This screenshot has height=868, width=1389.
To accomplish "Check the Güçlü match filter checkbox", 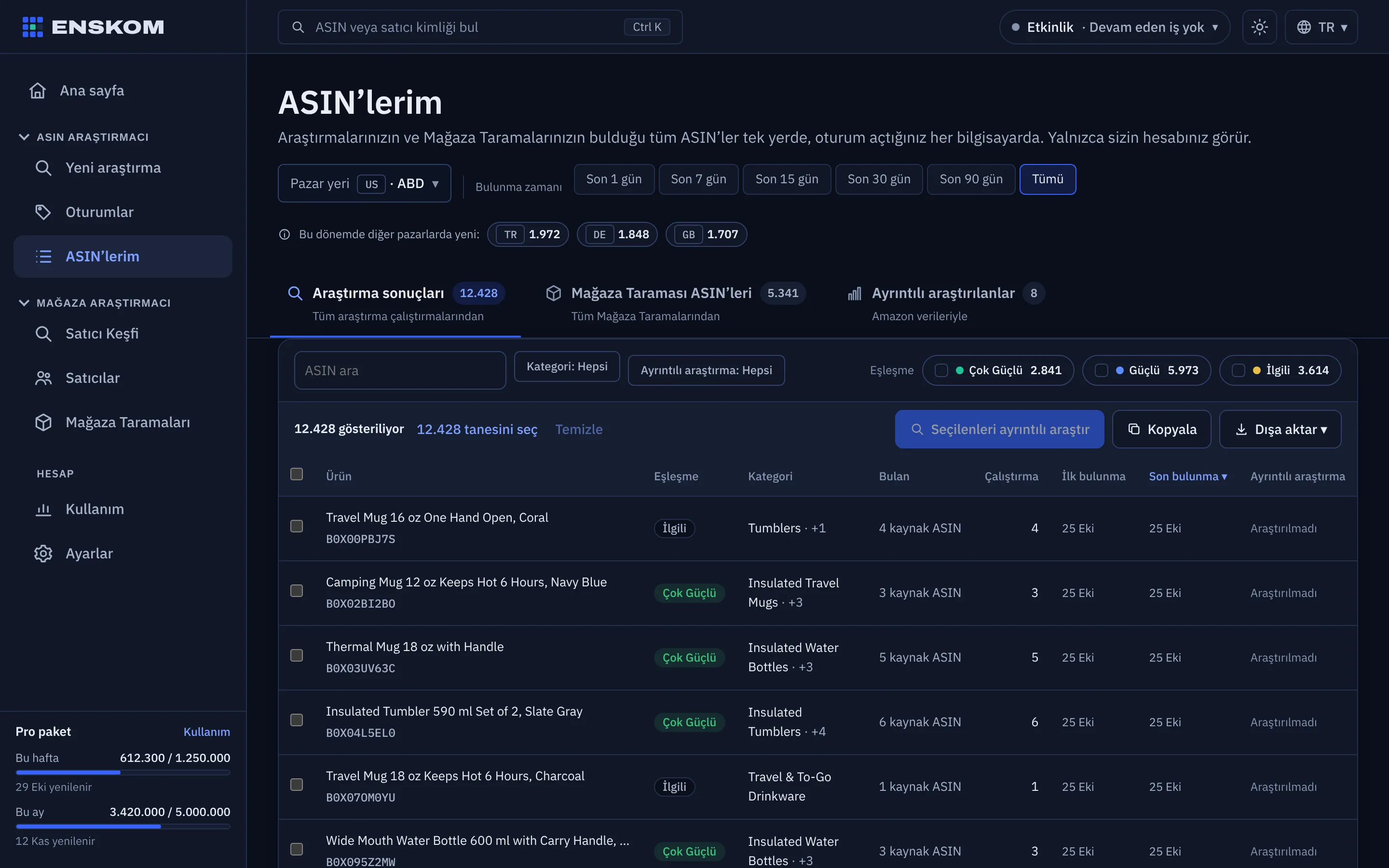I will [1102, 370].
